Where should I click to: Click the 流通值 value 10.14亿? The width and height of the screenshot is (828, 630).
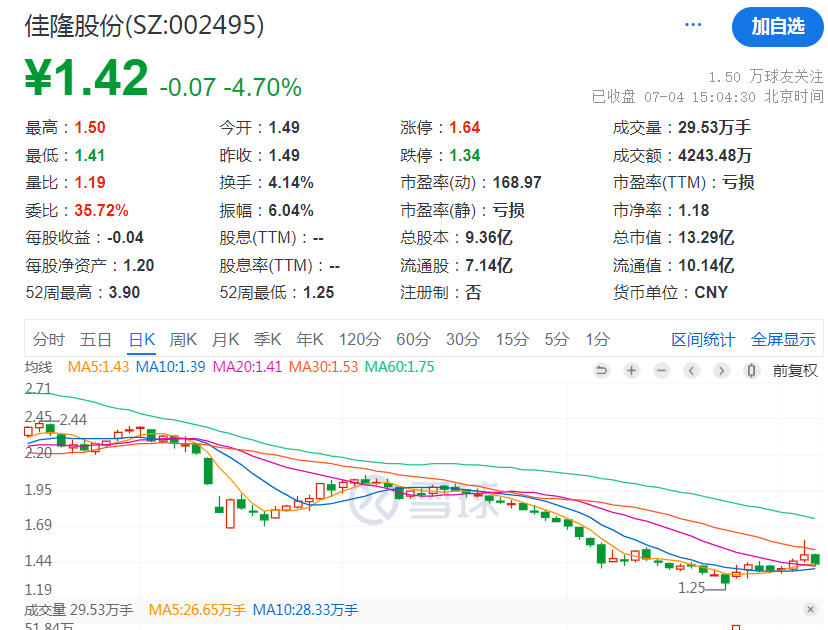[706, 265]
